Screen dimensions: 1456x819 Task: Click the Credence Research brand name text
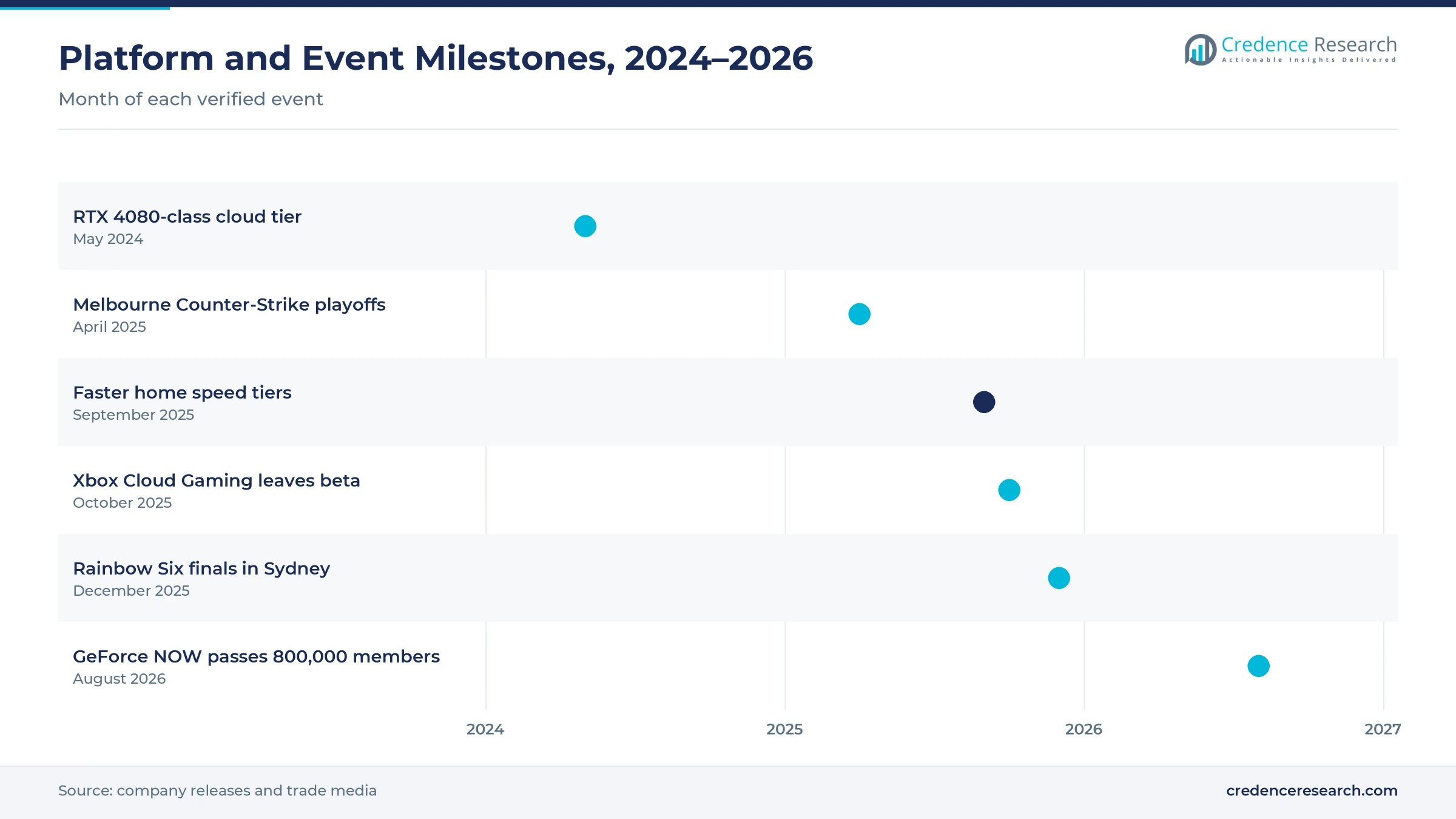pyautogui.click(x=1309, y=44)
